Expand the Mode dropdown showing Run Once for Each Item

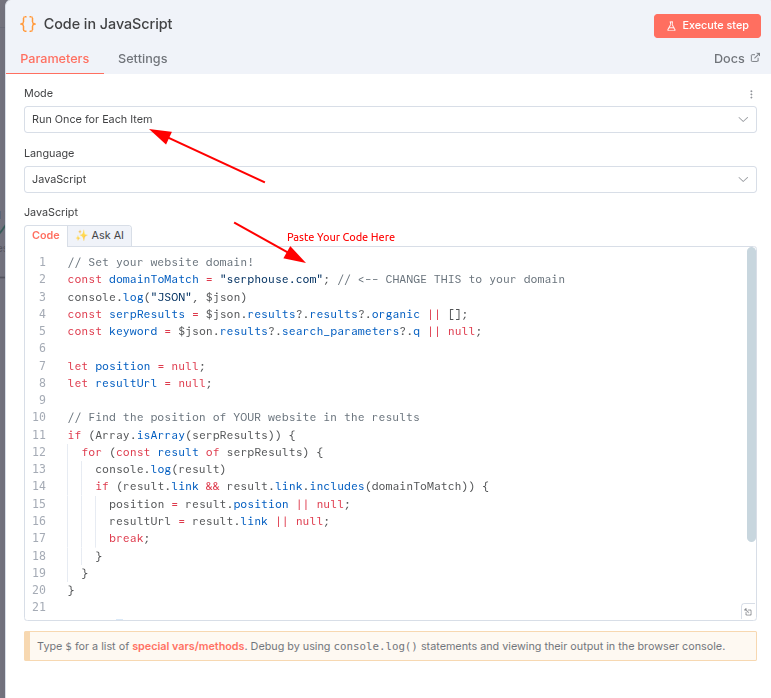390,120
